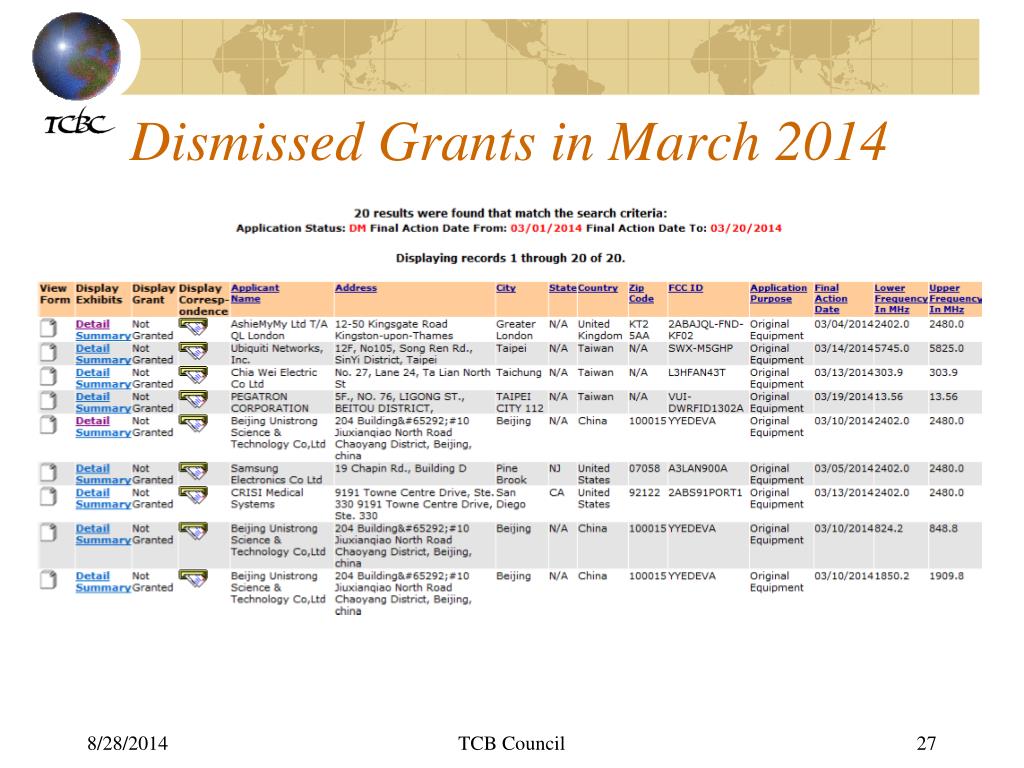Open View Form icon for Beijing Unistrong 824.2 row
Image resolution: width=1024 pixels, height=768 pixels.
[48, 532]
